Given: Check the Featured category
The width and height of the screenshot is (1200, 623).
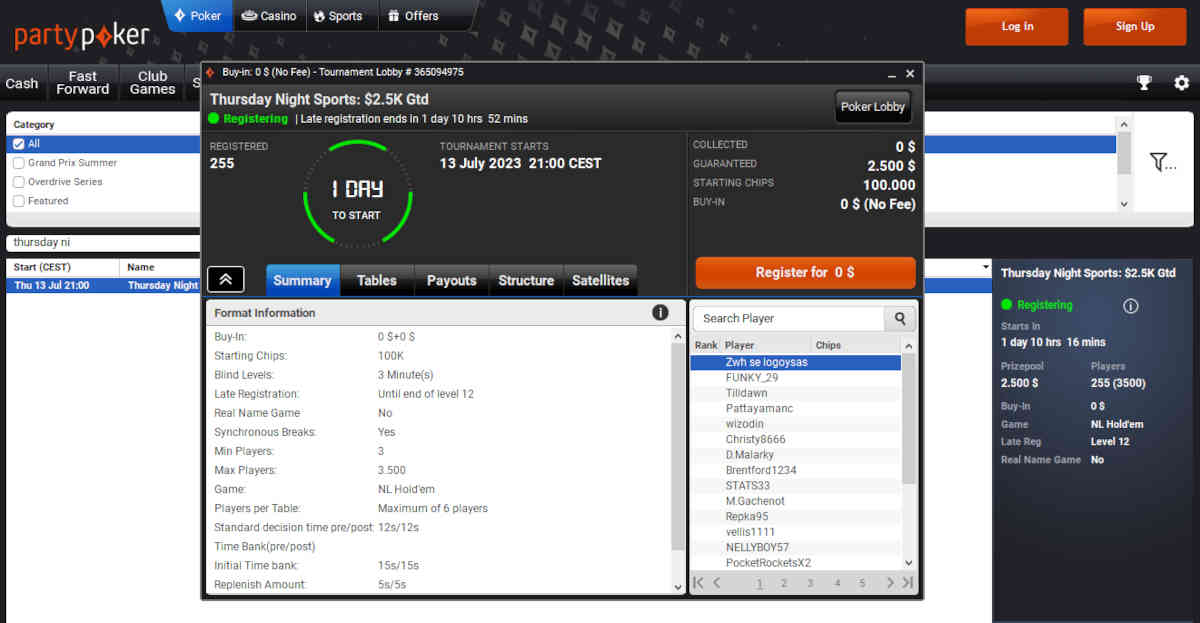Looking at the screenshot, I should (x=18, y=201).
